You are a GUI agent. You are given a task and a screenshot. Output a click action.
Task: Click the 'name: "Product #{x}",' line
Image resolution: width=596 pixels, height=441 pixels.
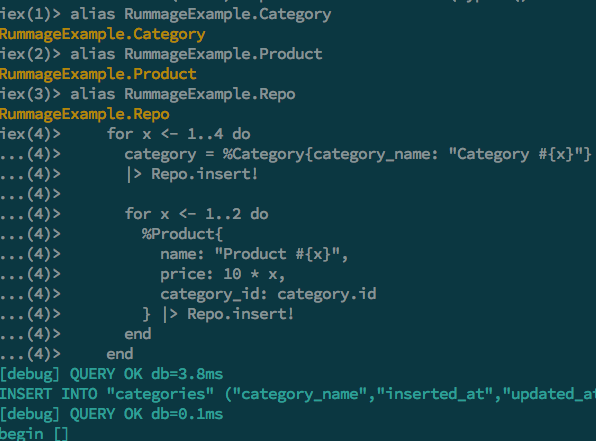pyautogui.click(x=254, y=254)
